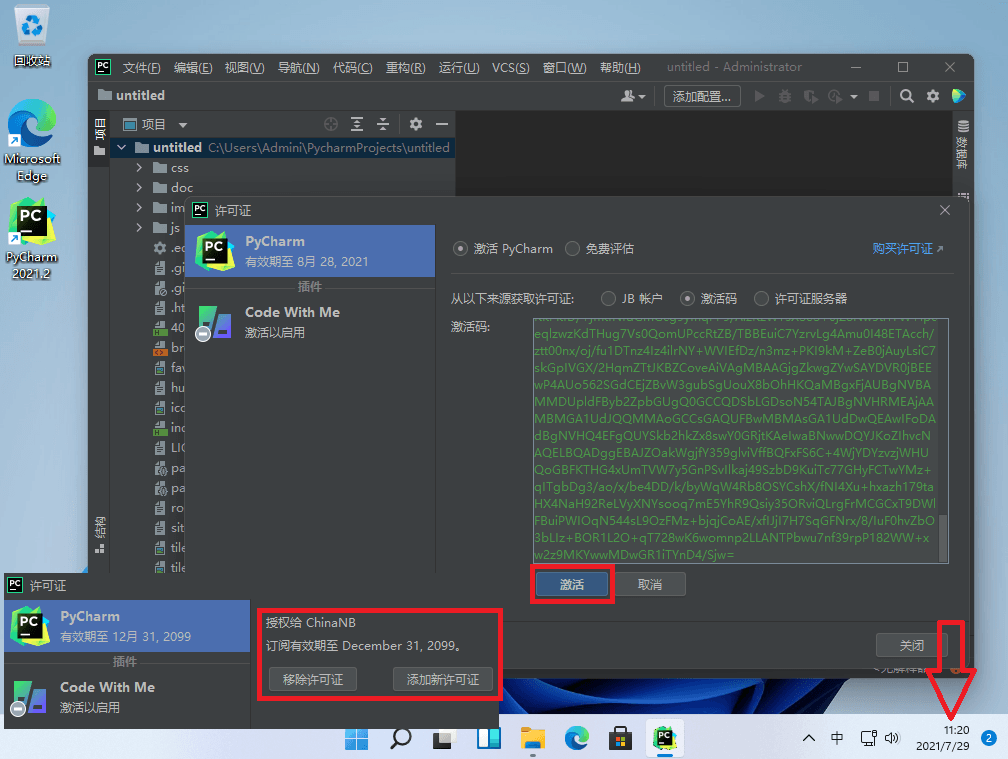Screen dimensions: 1008x759
Task: Open Window menu
Action: pos(564,67)
